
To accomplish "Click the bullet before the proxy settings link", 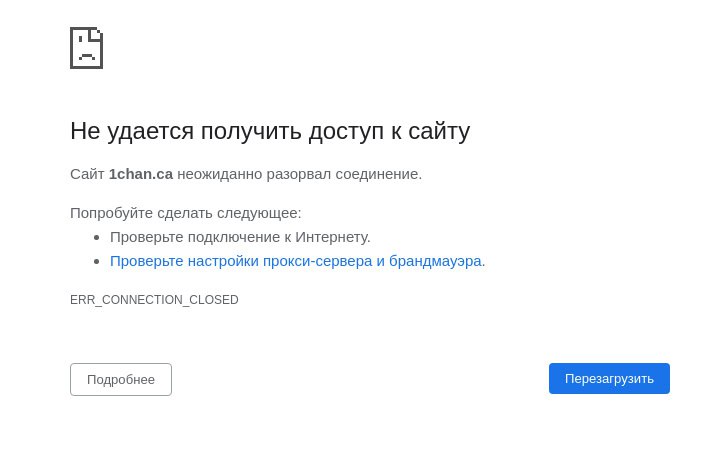I will (x=96, y=262).
